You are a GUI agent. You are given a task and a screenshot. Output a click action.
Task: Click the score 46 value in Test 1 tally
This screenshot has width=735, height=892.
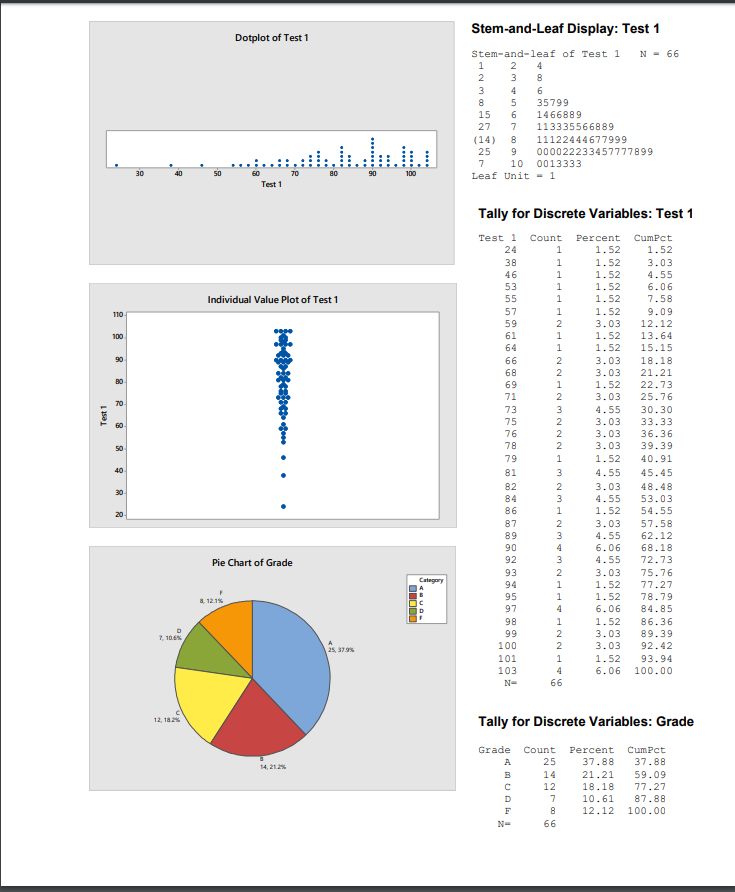510,275
